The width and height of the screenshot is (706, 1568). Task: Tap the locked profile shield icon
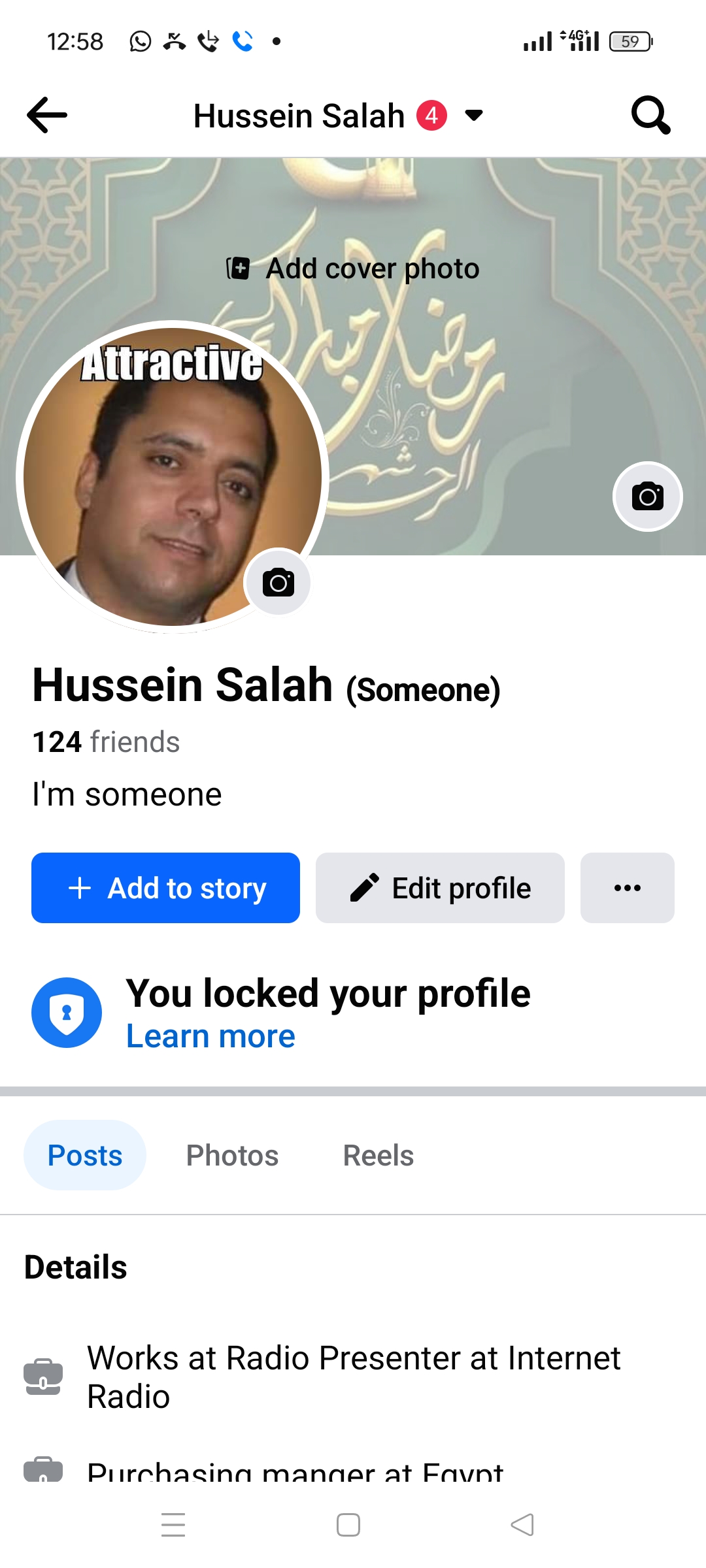pyautogui.click(x=67, y=1013)
